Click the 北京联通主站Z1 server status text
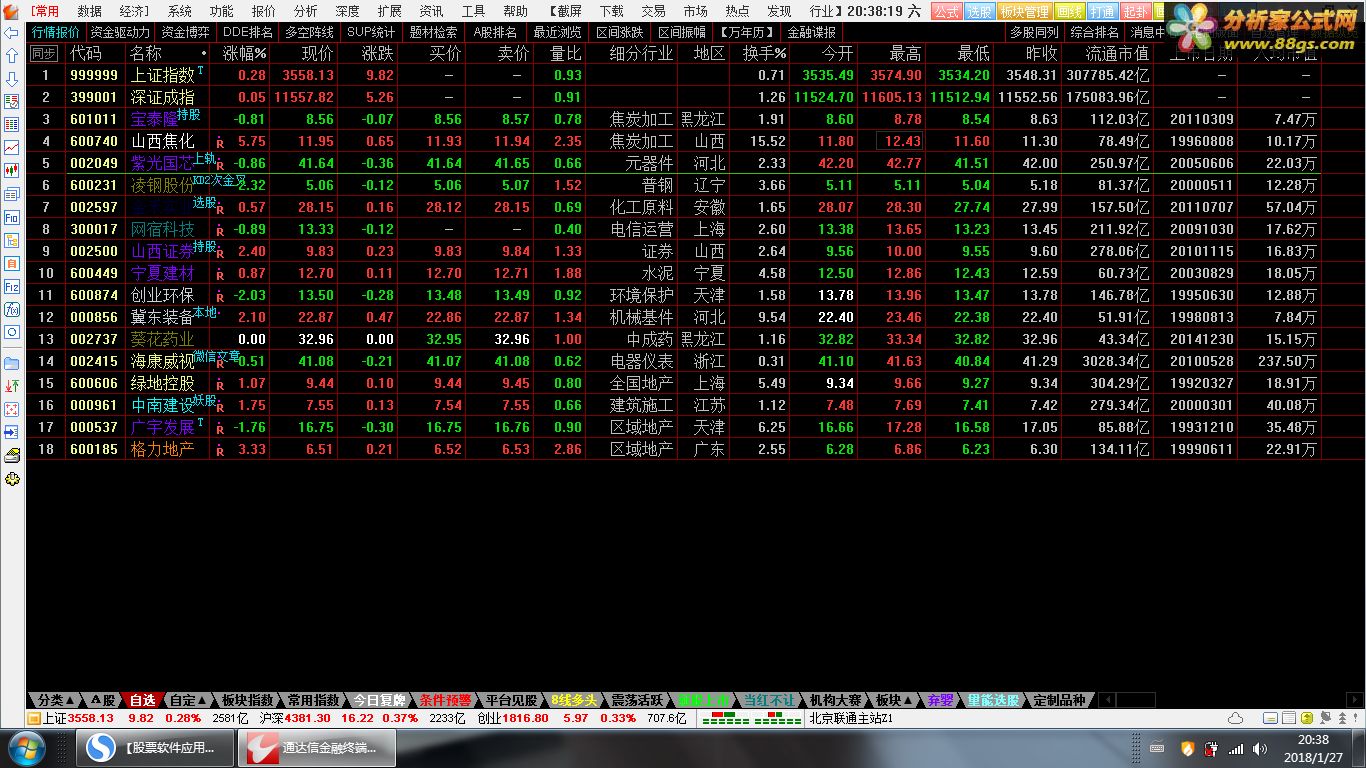1366x768 pixels. (850, 718)
